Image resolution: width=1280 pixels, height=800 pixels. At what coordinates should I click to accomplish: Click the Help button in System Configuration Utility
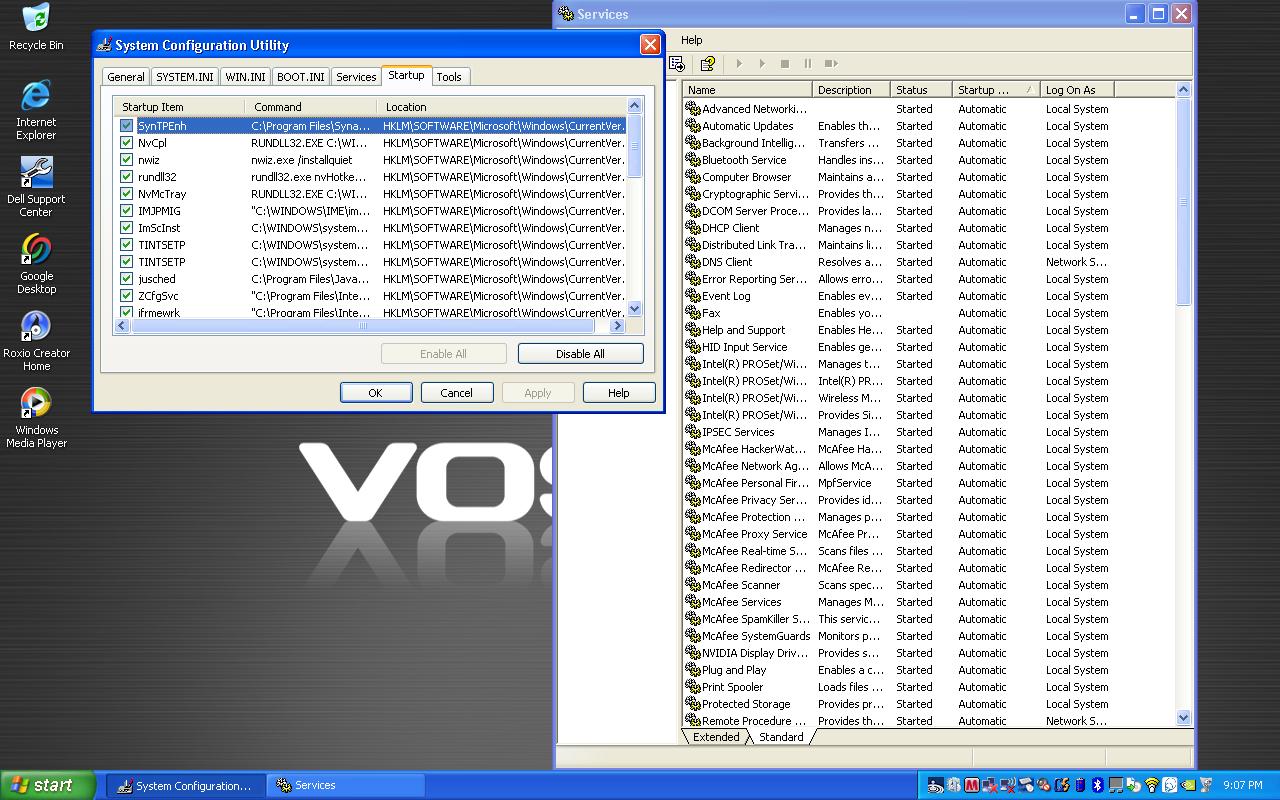point(619,393)
